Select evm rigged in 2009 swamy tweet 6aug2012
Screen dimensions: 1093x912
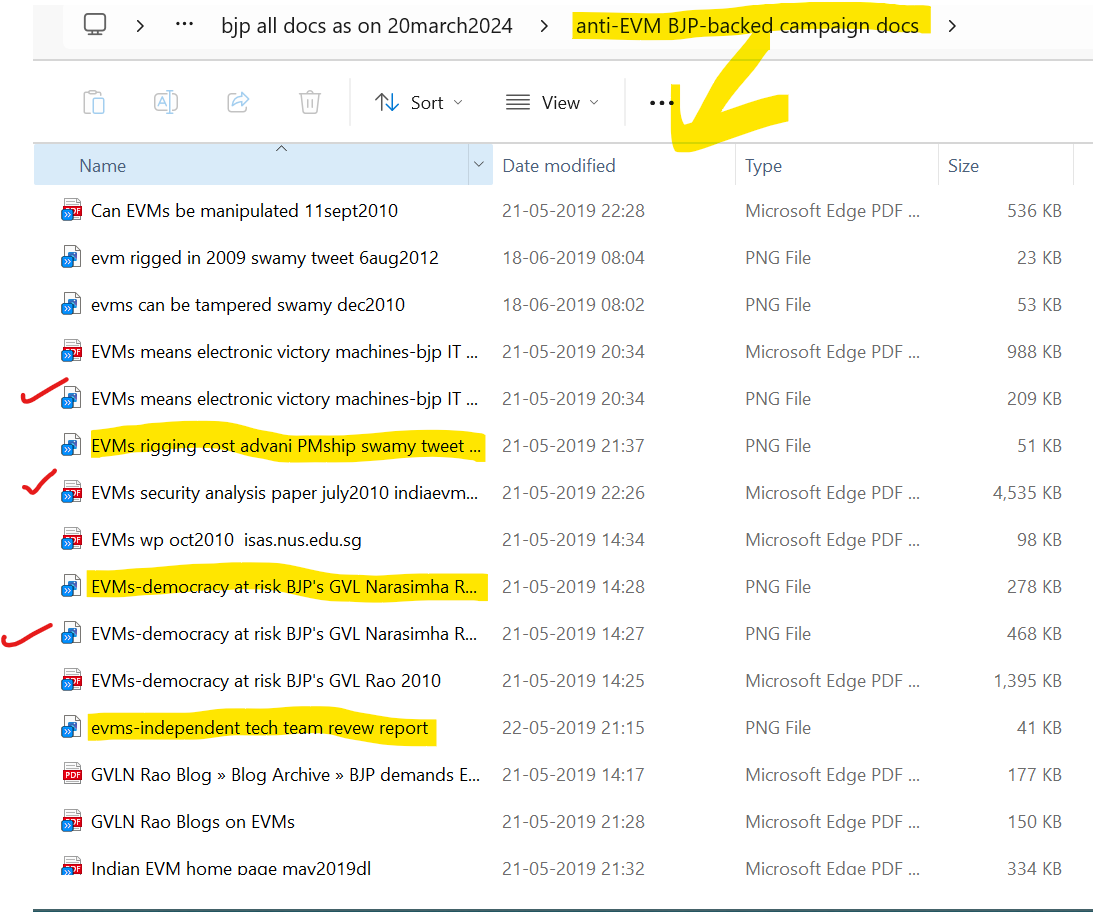click(x=264, y=258)
